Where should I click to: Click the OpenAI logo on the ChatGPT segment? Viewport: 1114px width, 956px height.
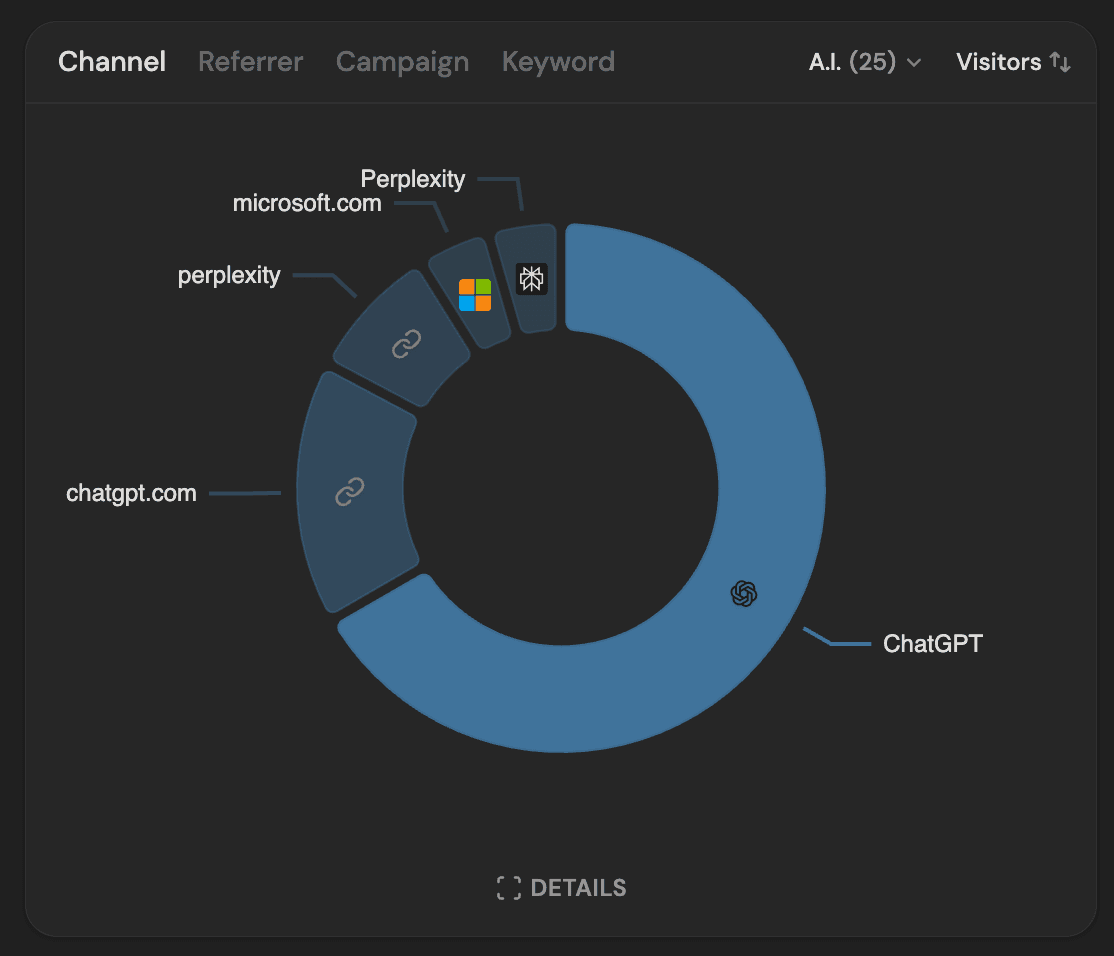(743, 593)
